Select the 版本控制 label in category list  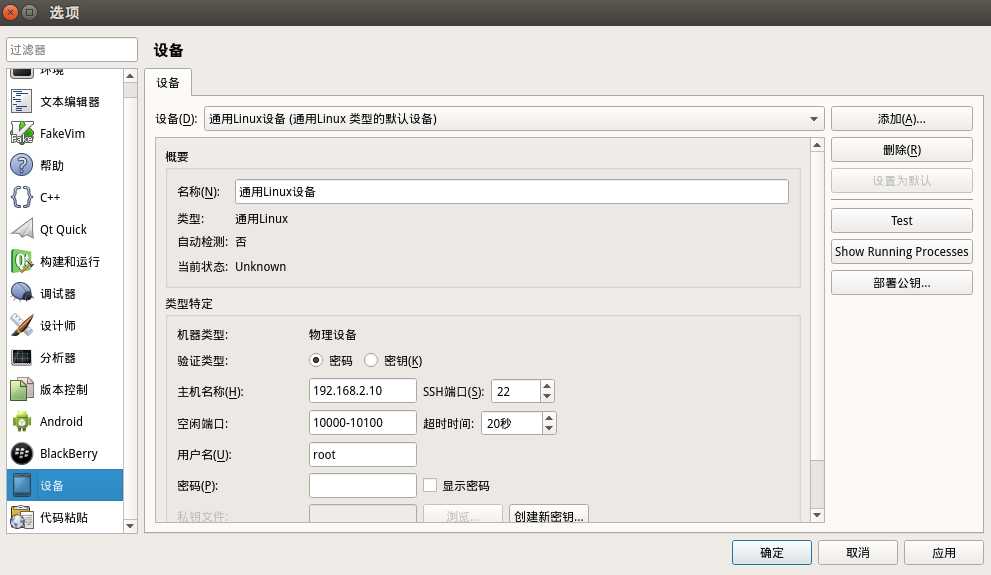64,389
